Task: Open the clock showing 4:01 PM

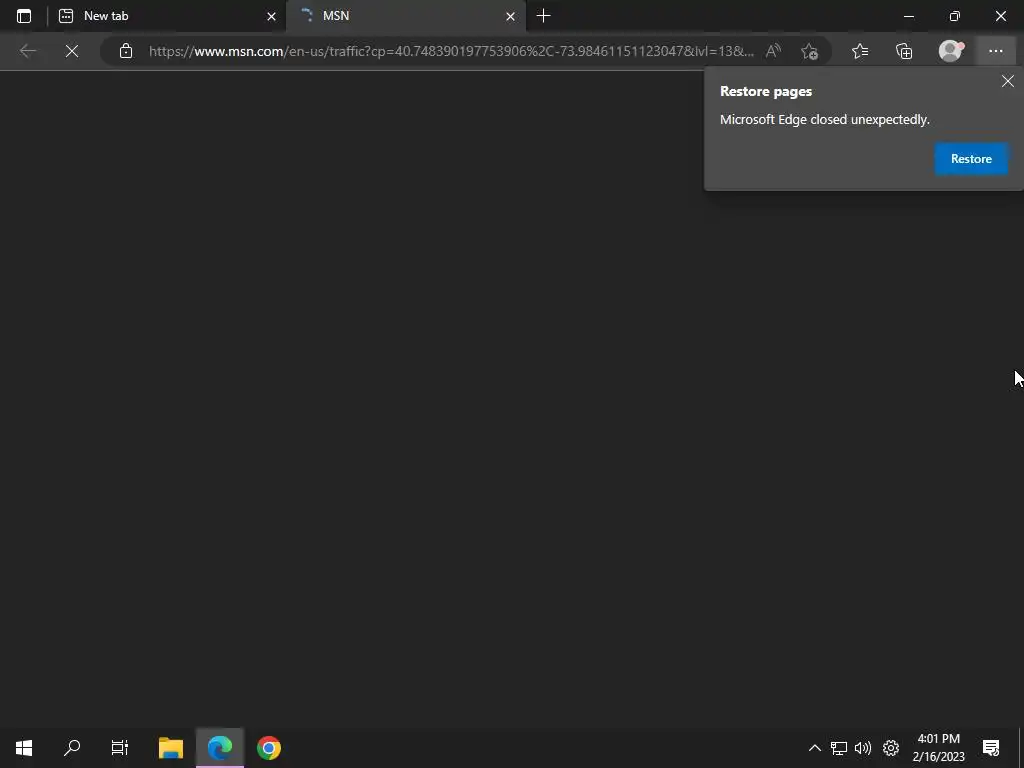Action: click(x=938, y=748)
